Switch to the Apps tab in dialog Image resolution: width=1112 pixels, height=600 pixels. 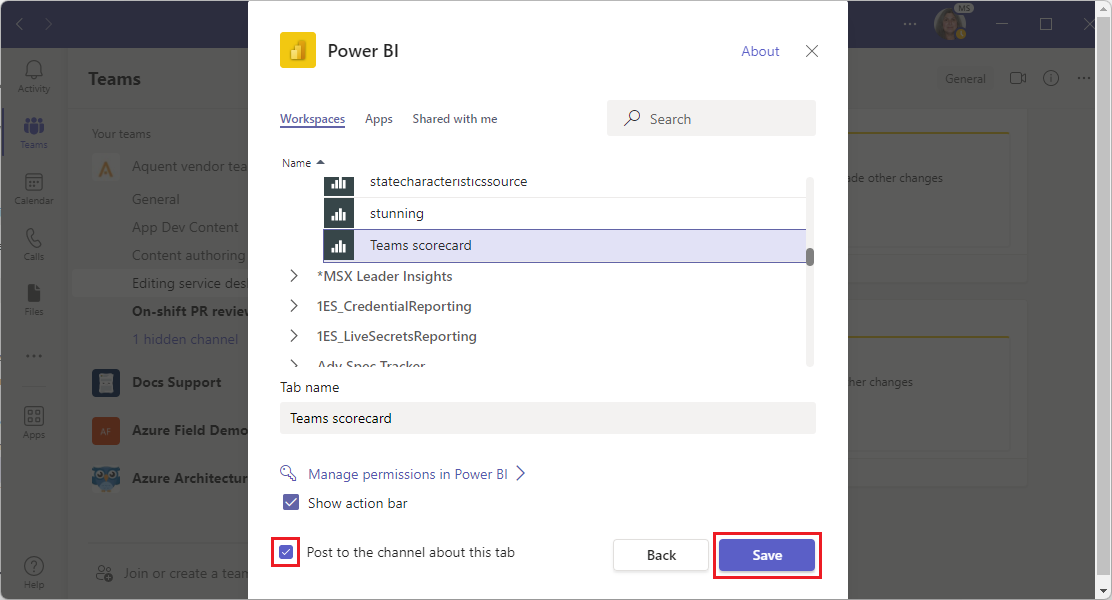tap(379, 119)
